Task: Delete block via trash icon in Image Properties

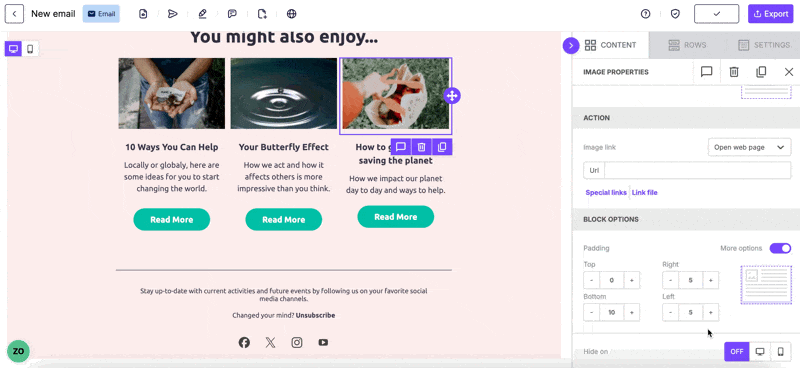Action: [x=734, y=72]
